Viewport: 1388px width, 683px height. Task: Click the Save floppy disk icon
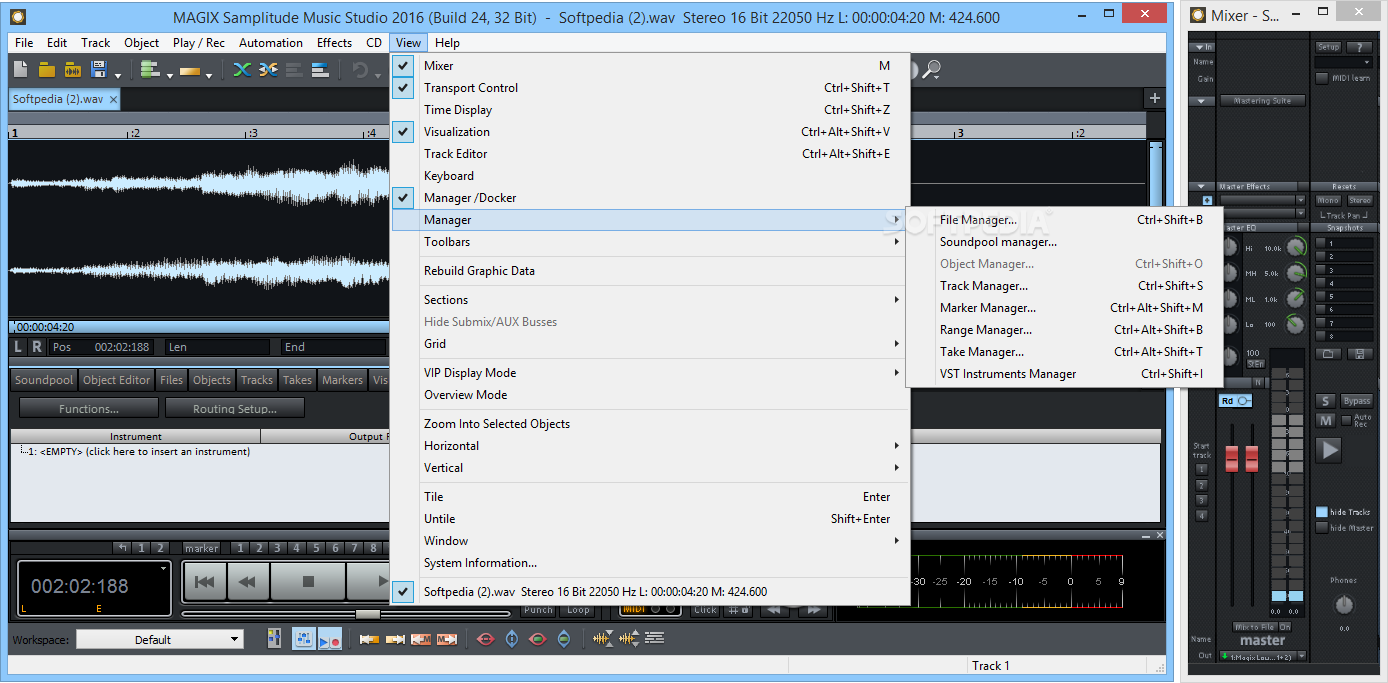(x=99, y=70)
